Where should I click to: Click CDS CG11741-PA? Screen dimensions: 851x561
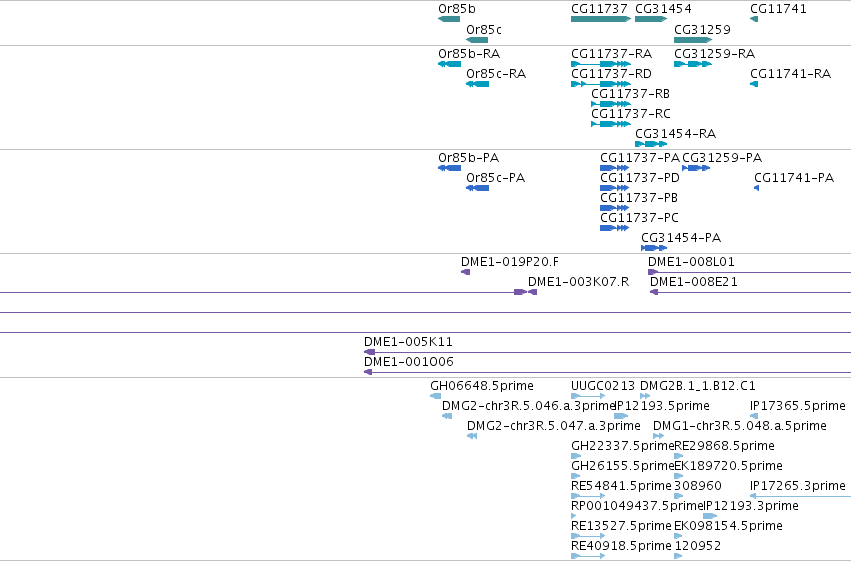tap(794, 178)
